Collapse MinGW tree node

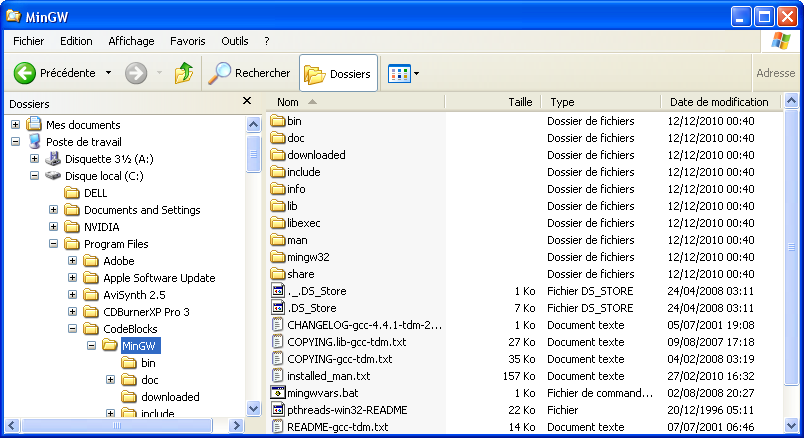coord(91,345)
